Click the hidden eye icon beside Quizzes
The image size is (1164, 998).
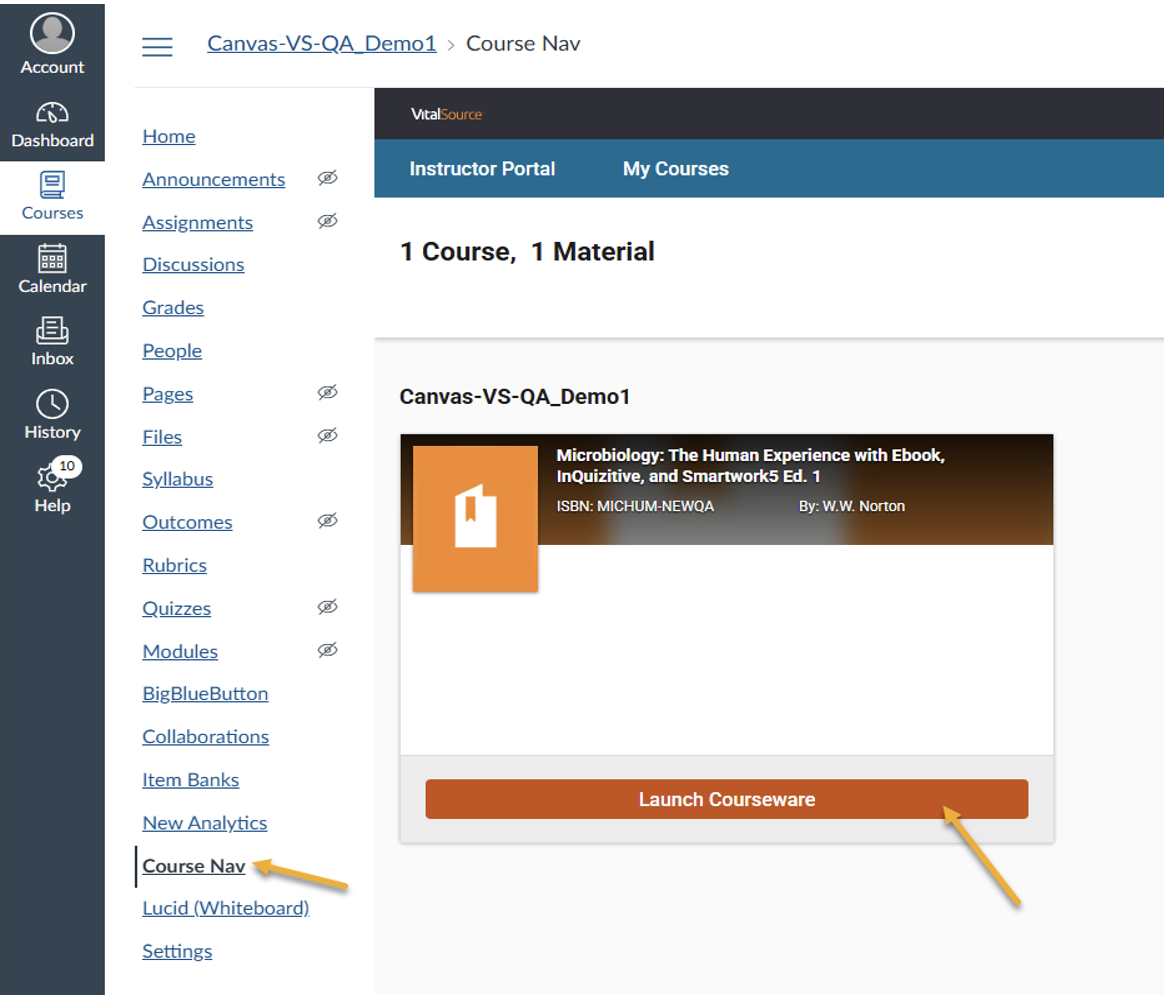pos(327,607)
